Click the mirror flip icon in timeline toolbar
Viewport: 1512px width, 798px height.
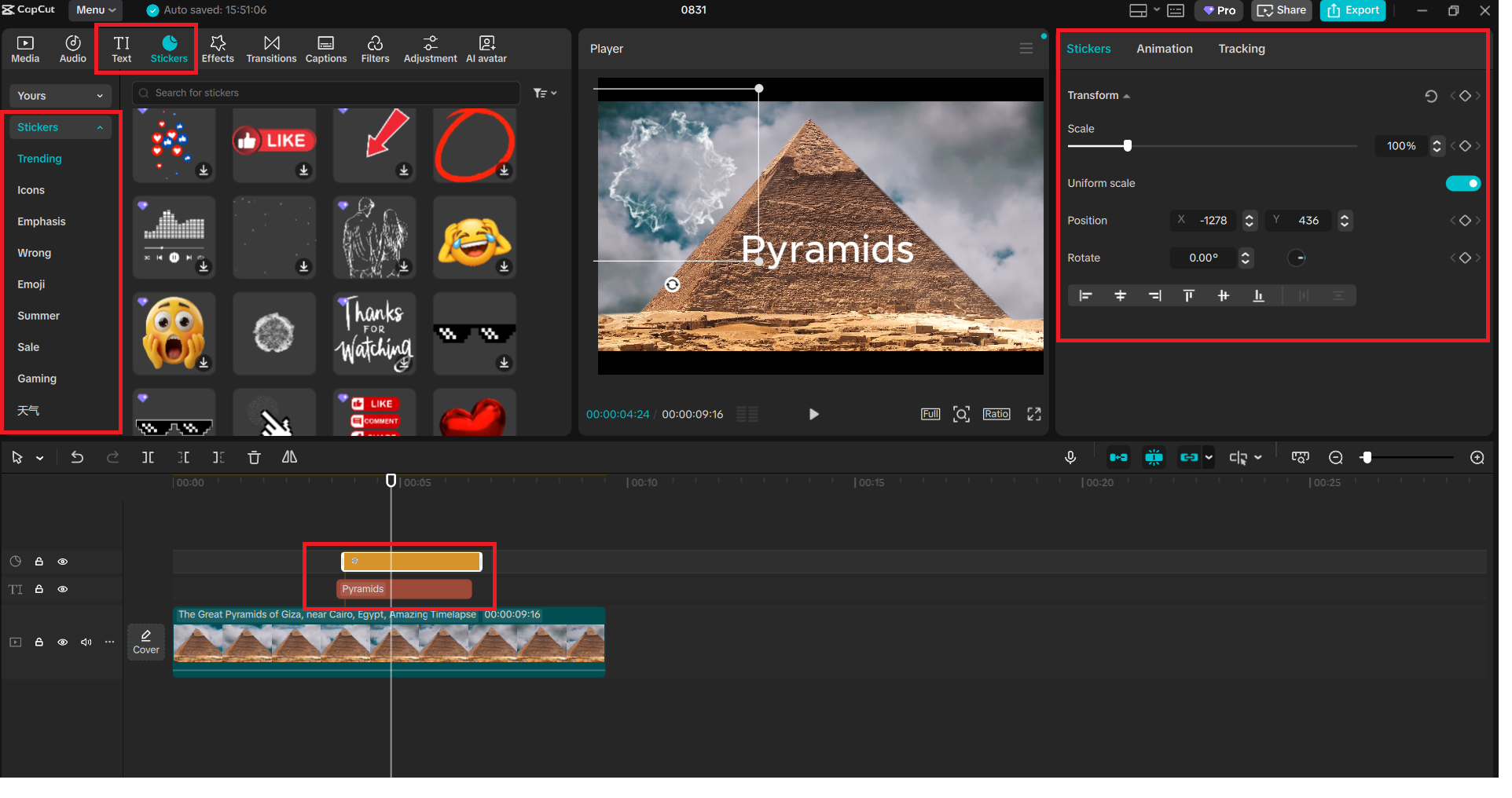coord(289,458)
